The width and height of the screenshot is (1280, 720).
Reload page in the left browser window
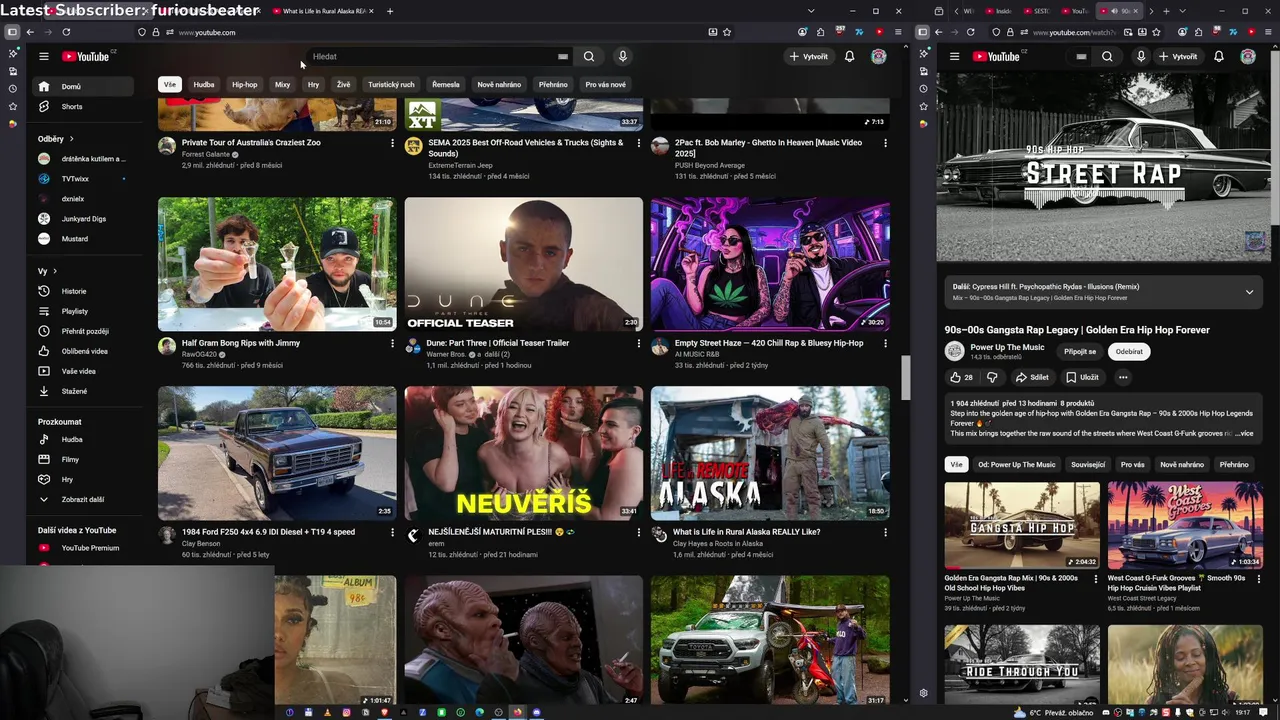(66, 32)
